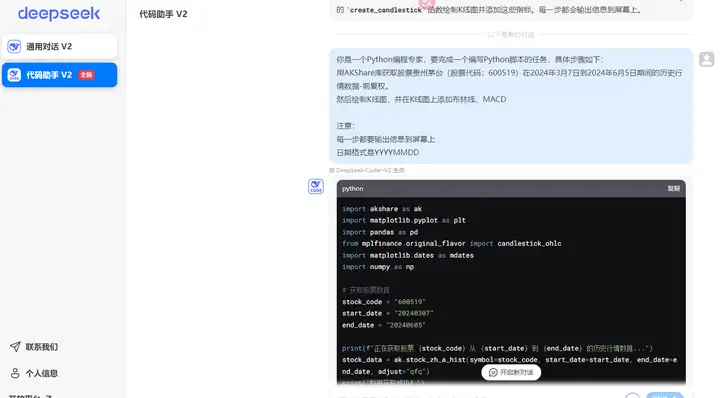This screenshot has width=720, height=398.
Task: Click the person icon beside 个人信息
Action: tap(15, 373)
